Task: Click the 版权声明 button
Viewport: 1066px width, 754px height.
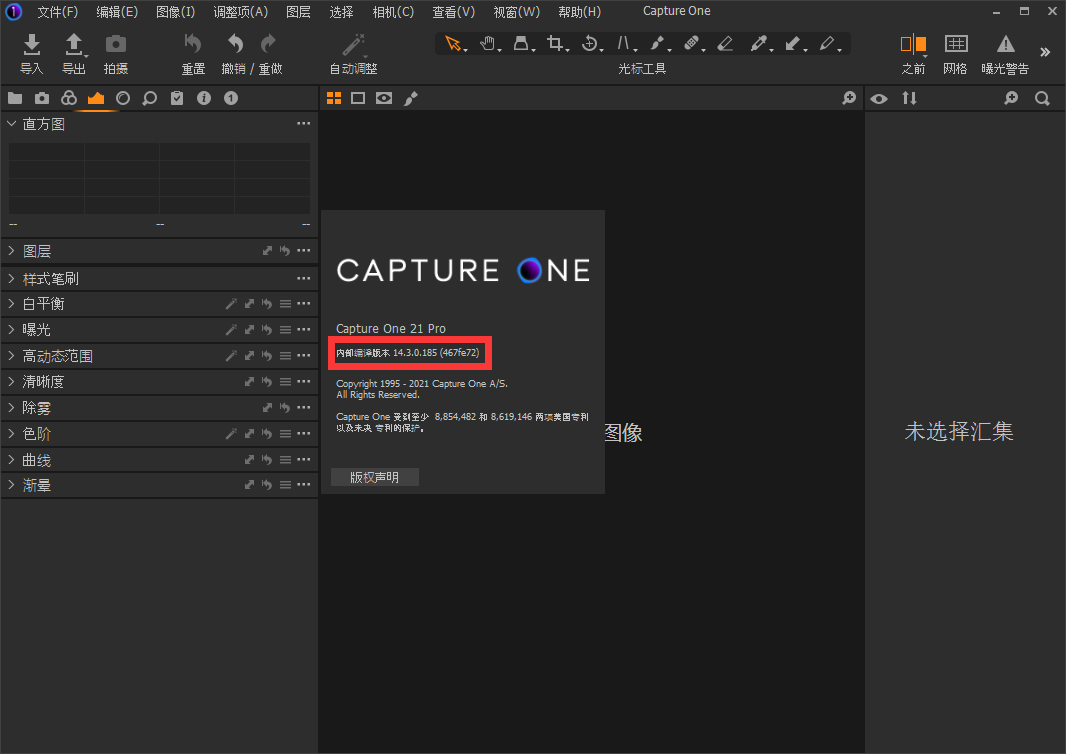Action: coord(375,477)
